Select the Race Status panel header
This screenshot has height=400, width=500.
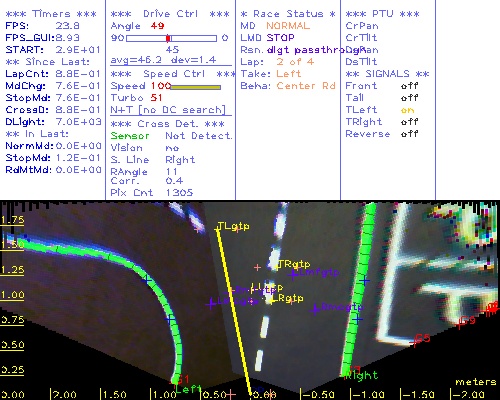click(x=288, y=14)
